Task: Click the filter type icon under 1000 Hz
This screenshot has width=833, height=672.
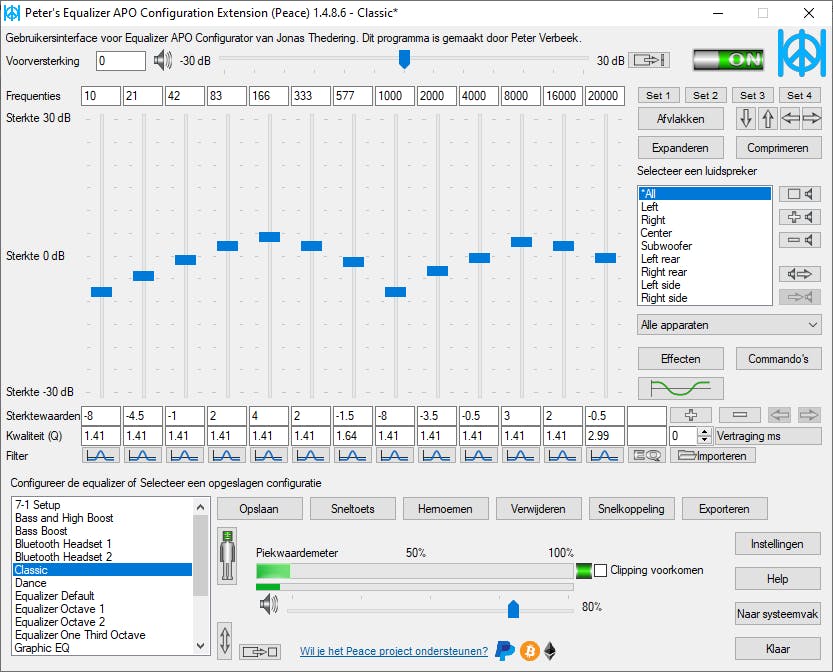Action: pos(395,455)
